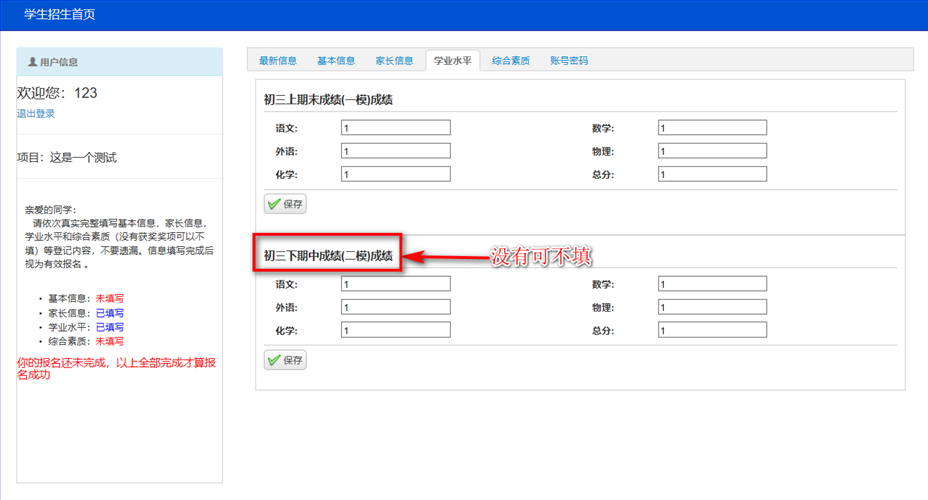
Task: Focus 数学 input in 一模成绩 section
Action: tap(712, 128)
